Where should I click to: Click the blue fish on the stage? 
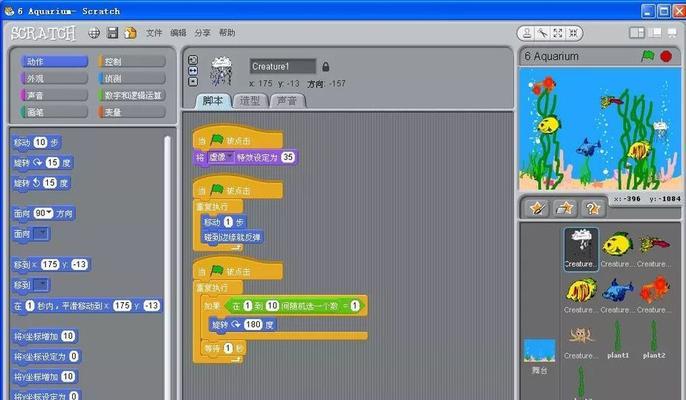click(588, 147)
